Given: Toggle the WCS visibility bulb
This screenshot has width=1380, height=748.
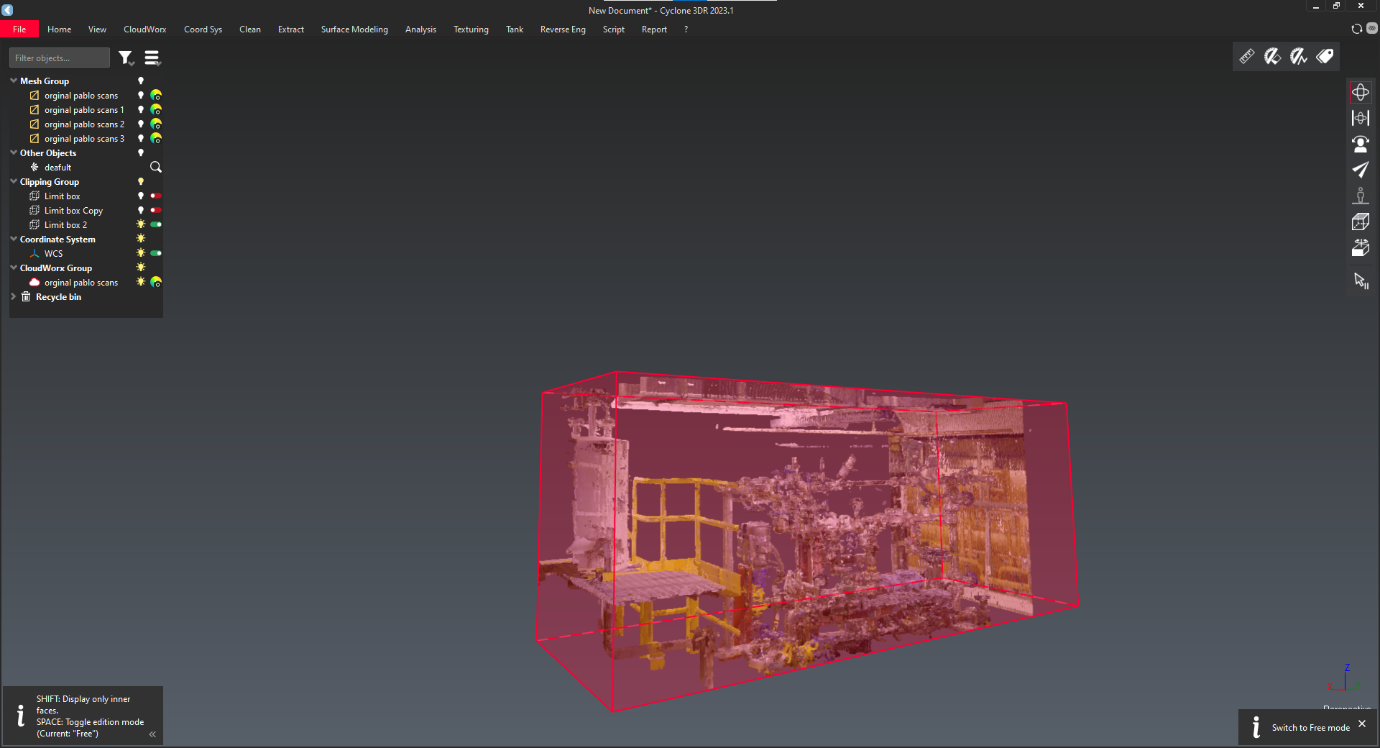Looking at the screenshot, I should [x=141, y=254].
